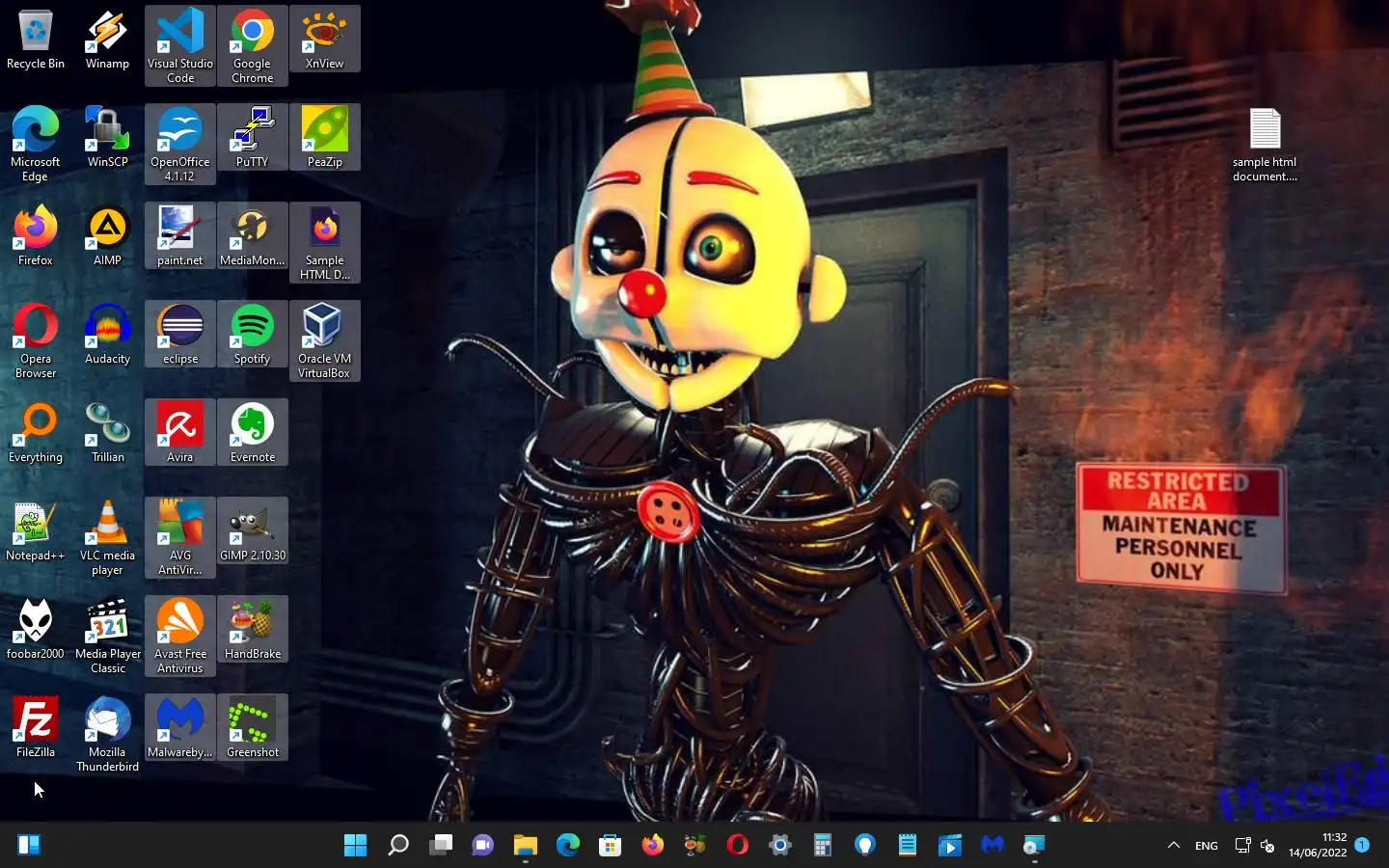Click the ENG language indicator
Image resolution: width=1389 pixels, height=868 pixels.
coord(1207,846)
